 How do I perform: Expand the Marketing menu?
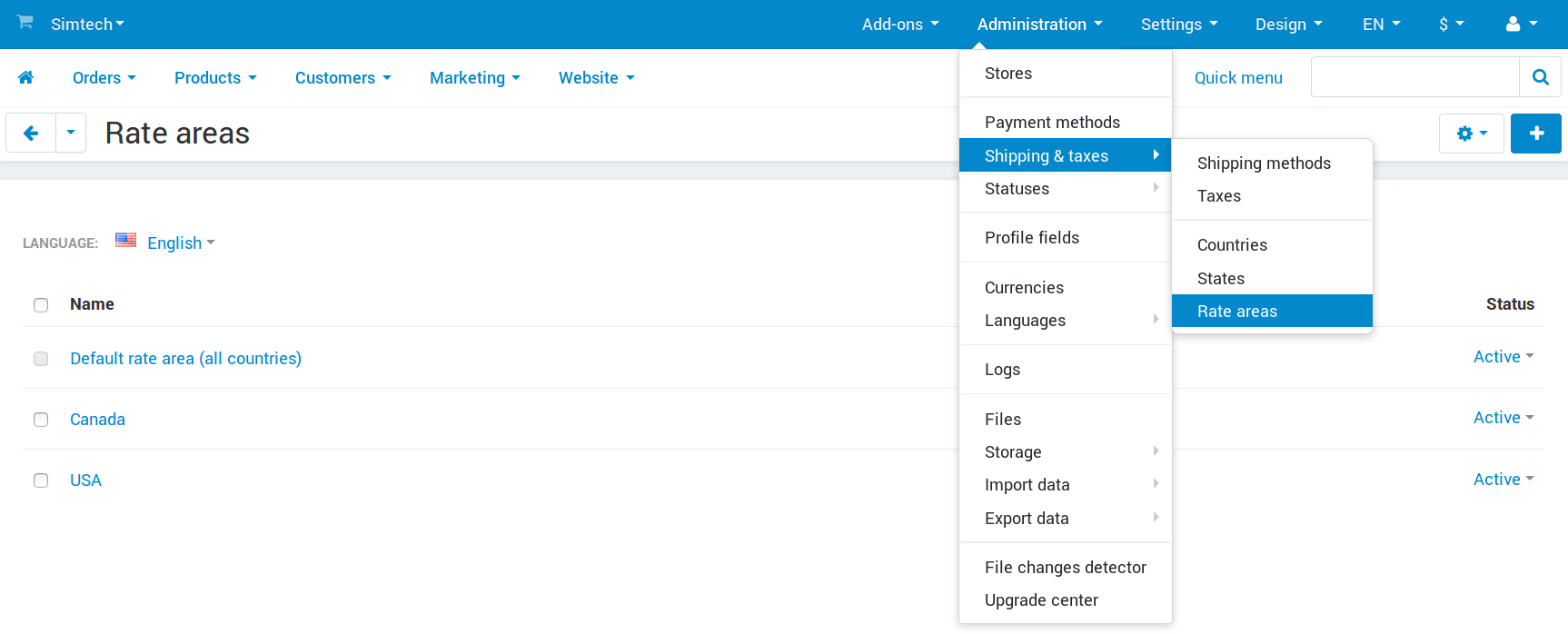[475, 78]
